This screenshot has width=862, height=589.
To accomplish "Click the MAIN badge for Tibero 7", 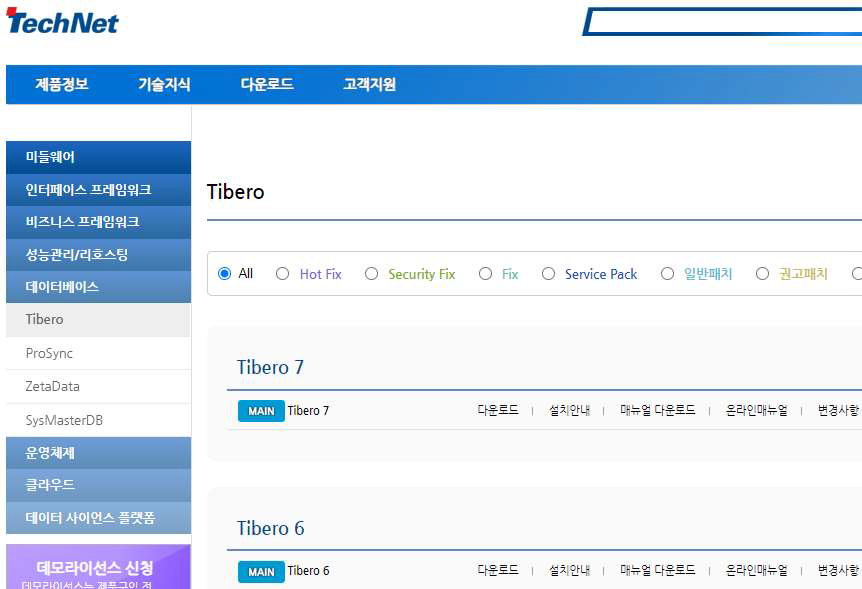I will [261, 411].
